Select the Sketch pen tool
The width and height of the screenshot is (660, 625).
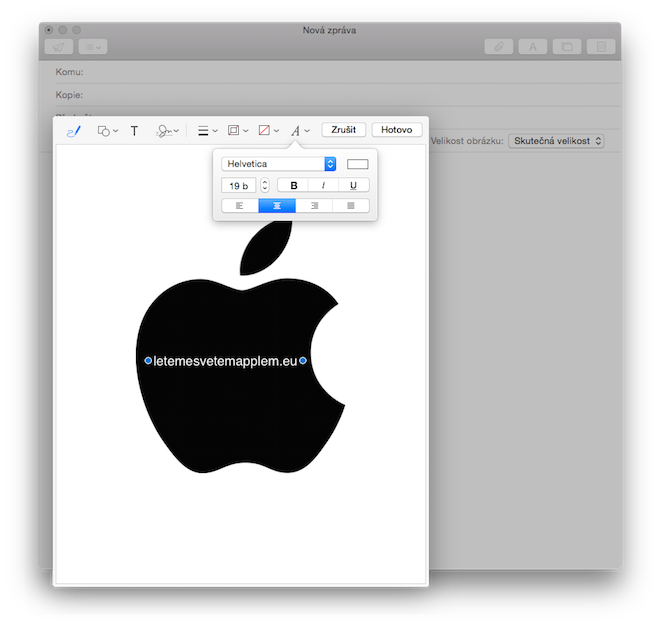[x=72, y=131]
